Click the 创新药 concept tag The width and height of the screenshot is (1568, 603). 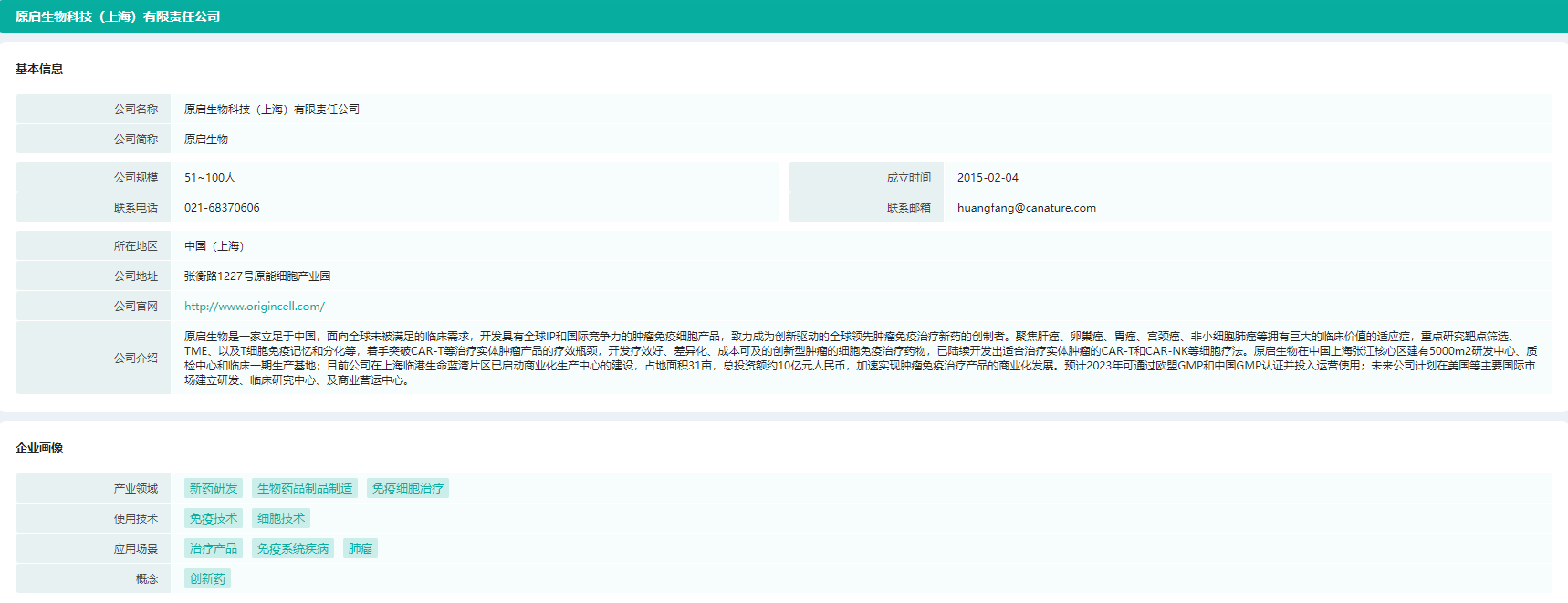207,579
